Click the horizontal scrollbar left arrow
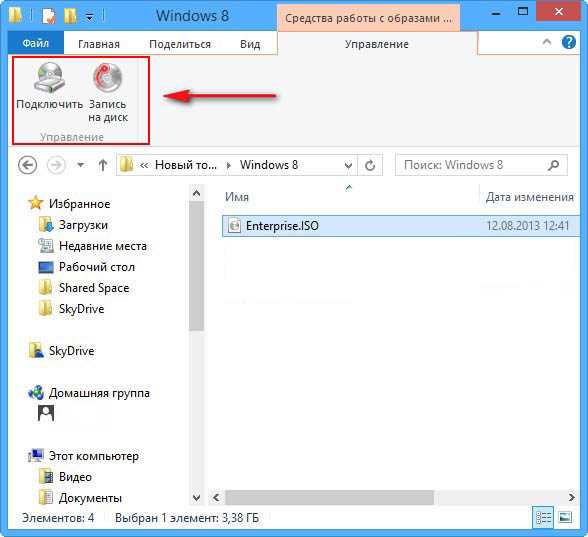 point(216,498)
